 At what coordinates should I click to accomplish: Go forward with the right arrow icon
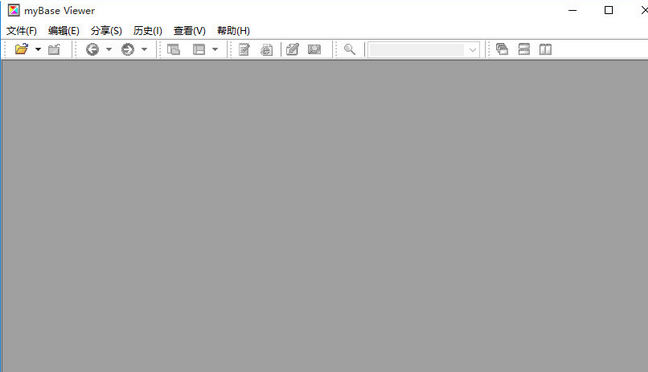point(128,50)
